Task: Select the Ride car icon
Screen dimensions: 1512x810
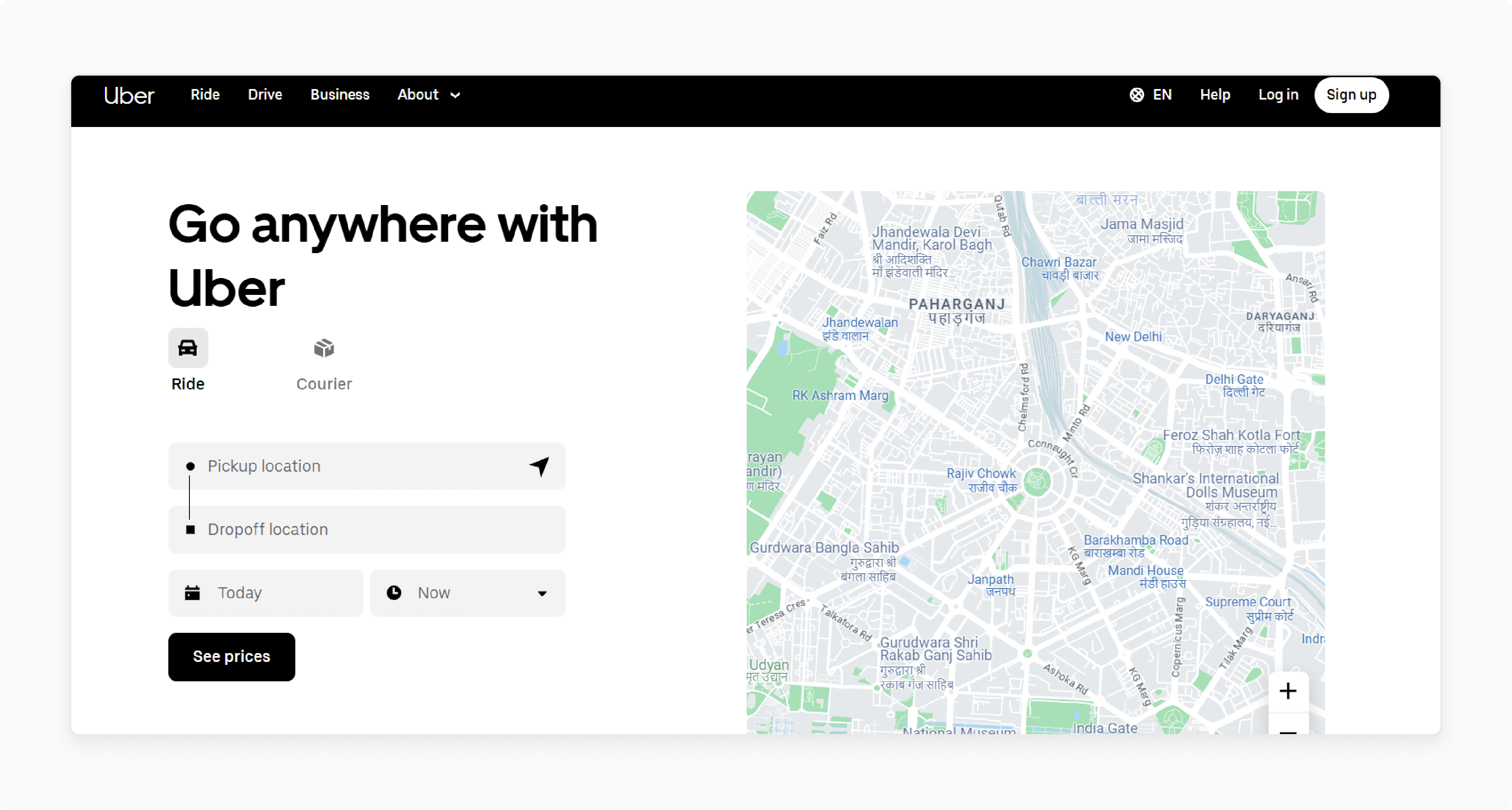Action: [188, 348]
